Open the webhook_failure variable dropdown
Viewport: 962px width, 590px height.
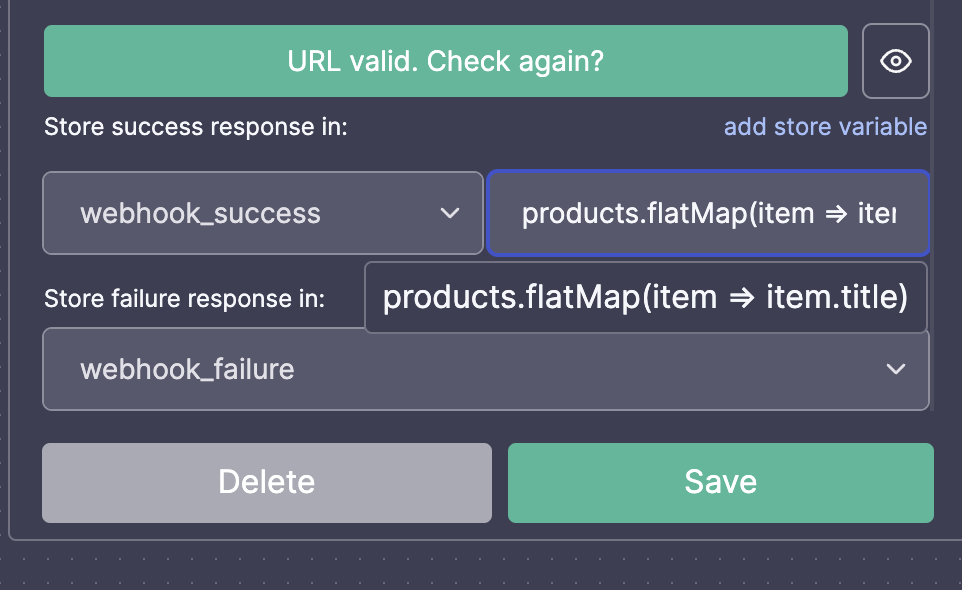coord(485,369)
